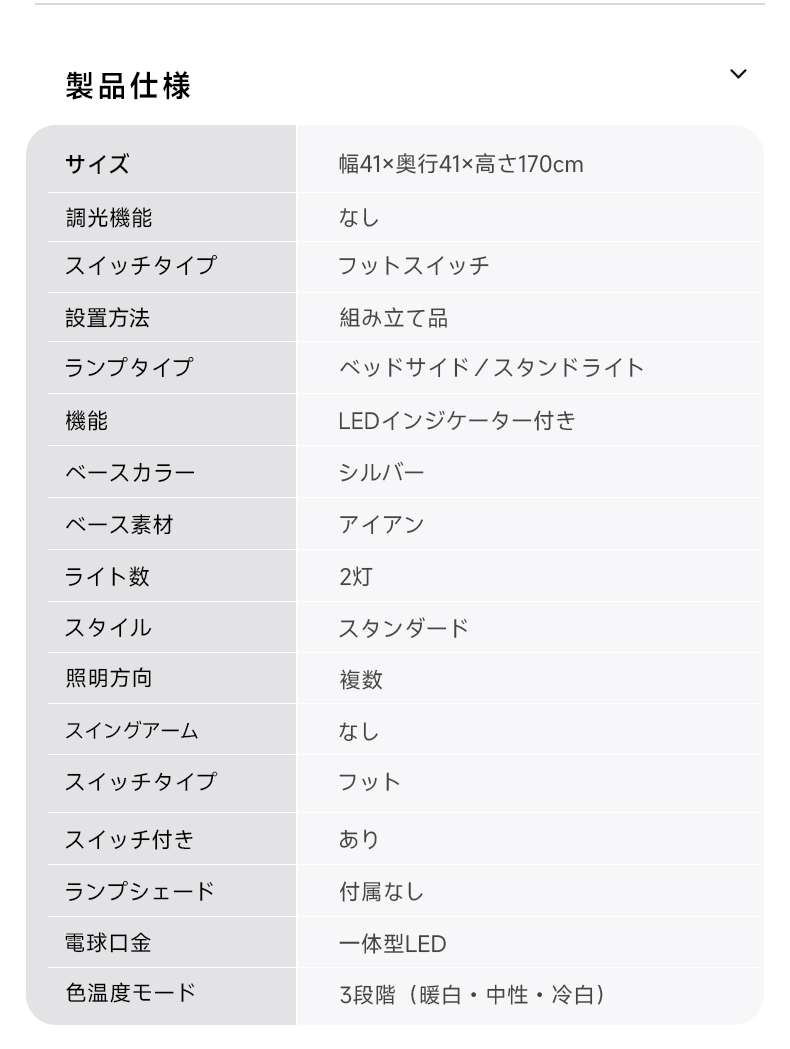The width and height of the screenshot is (790, 1049).
Task: Select the 設置方法 row label
Action: 108,318
